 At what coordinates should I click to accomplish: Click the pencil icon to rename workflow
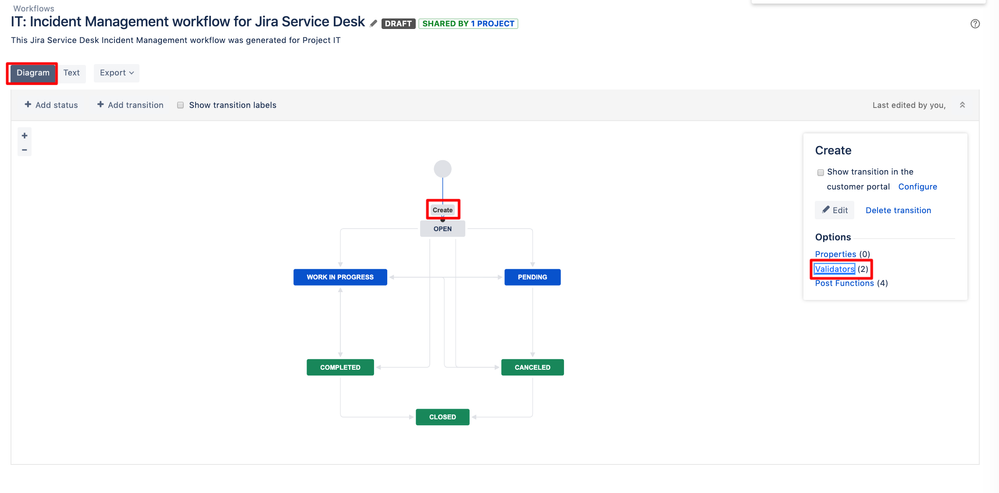[373, 23]
